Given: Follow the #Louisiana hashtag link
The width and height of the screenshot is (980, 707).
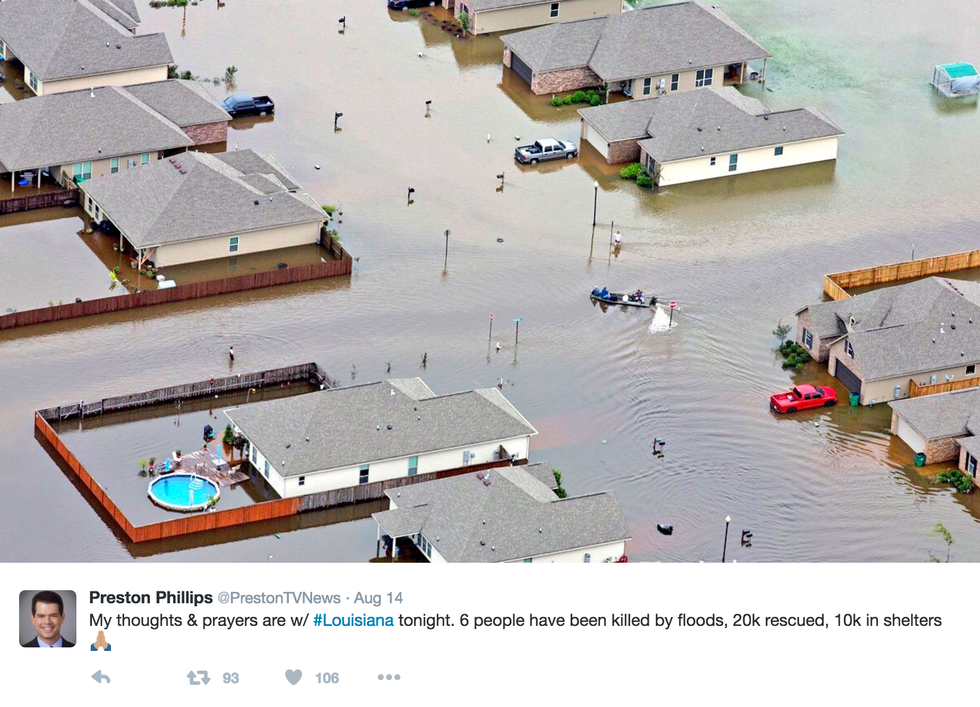Looking at the screenshot, I should pos(353,620).
